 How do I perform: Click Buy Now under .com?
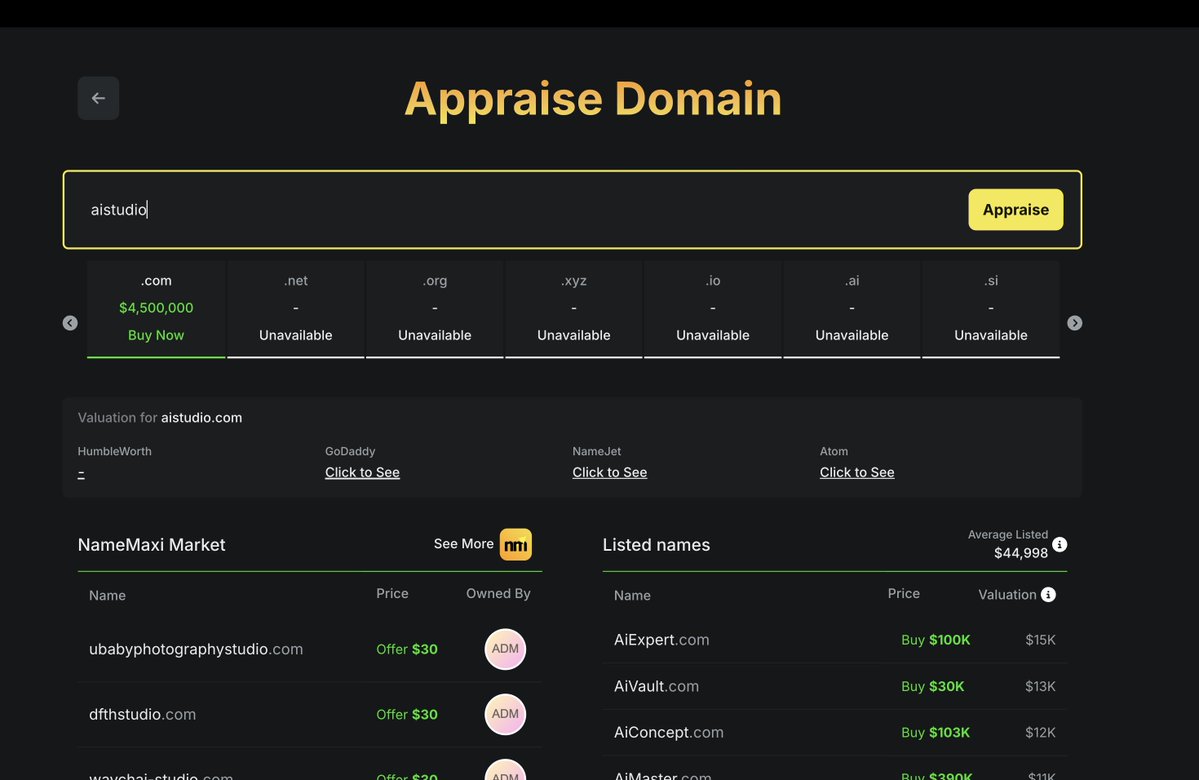tap(156, 335)
